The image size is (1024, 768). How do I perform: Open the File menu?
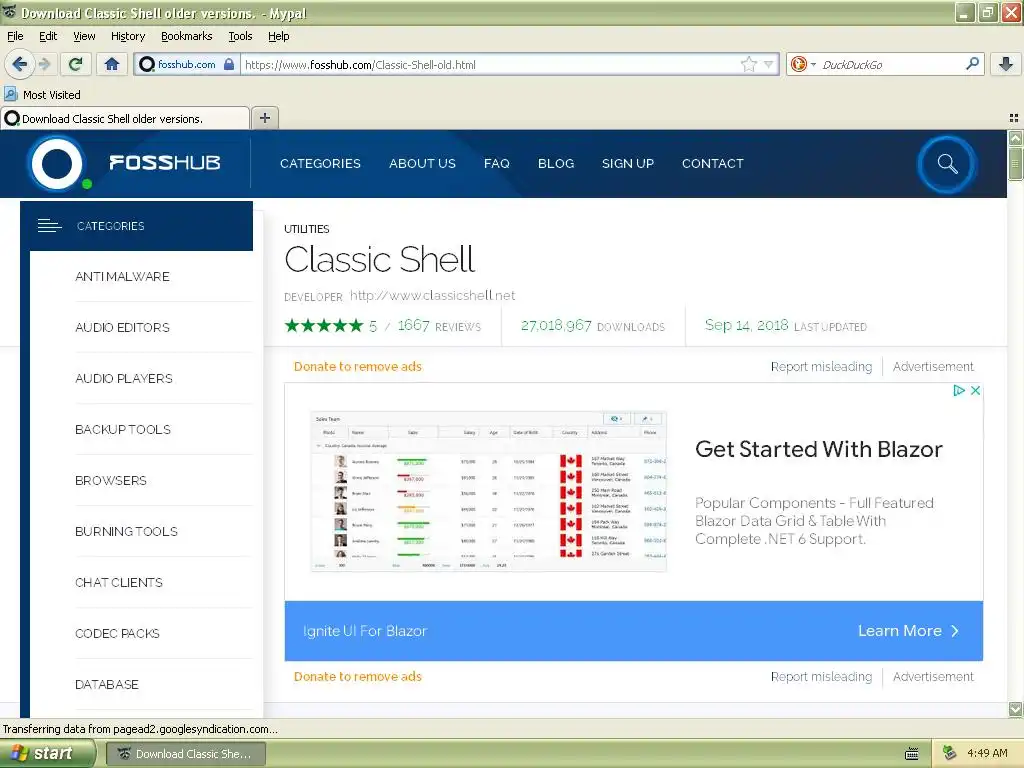[15, 36]
